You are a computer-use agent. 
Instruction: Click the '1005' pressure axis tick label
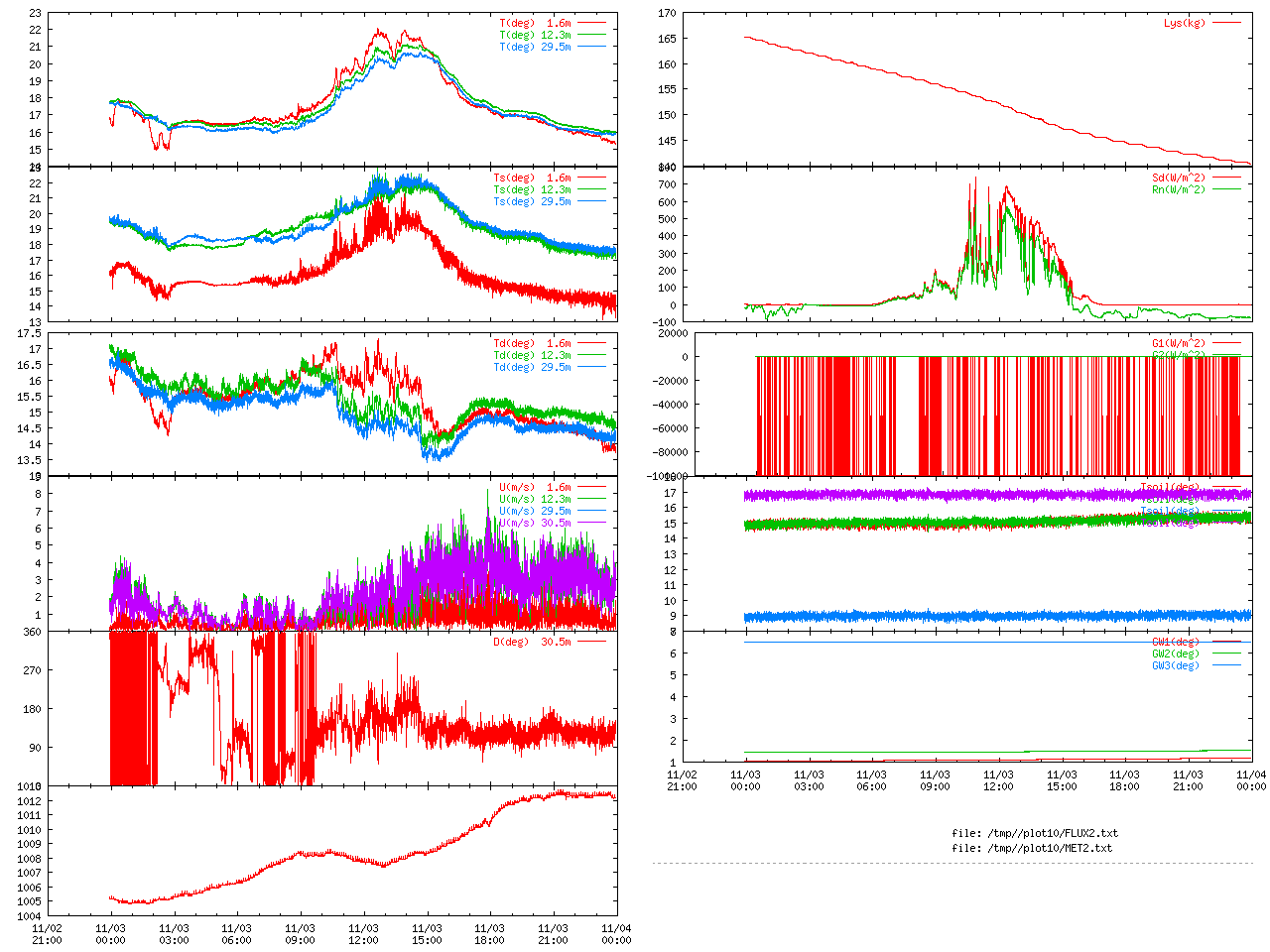pos(29,902)
